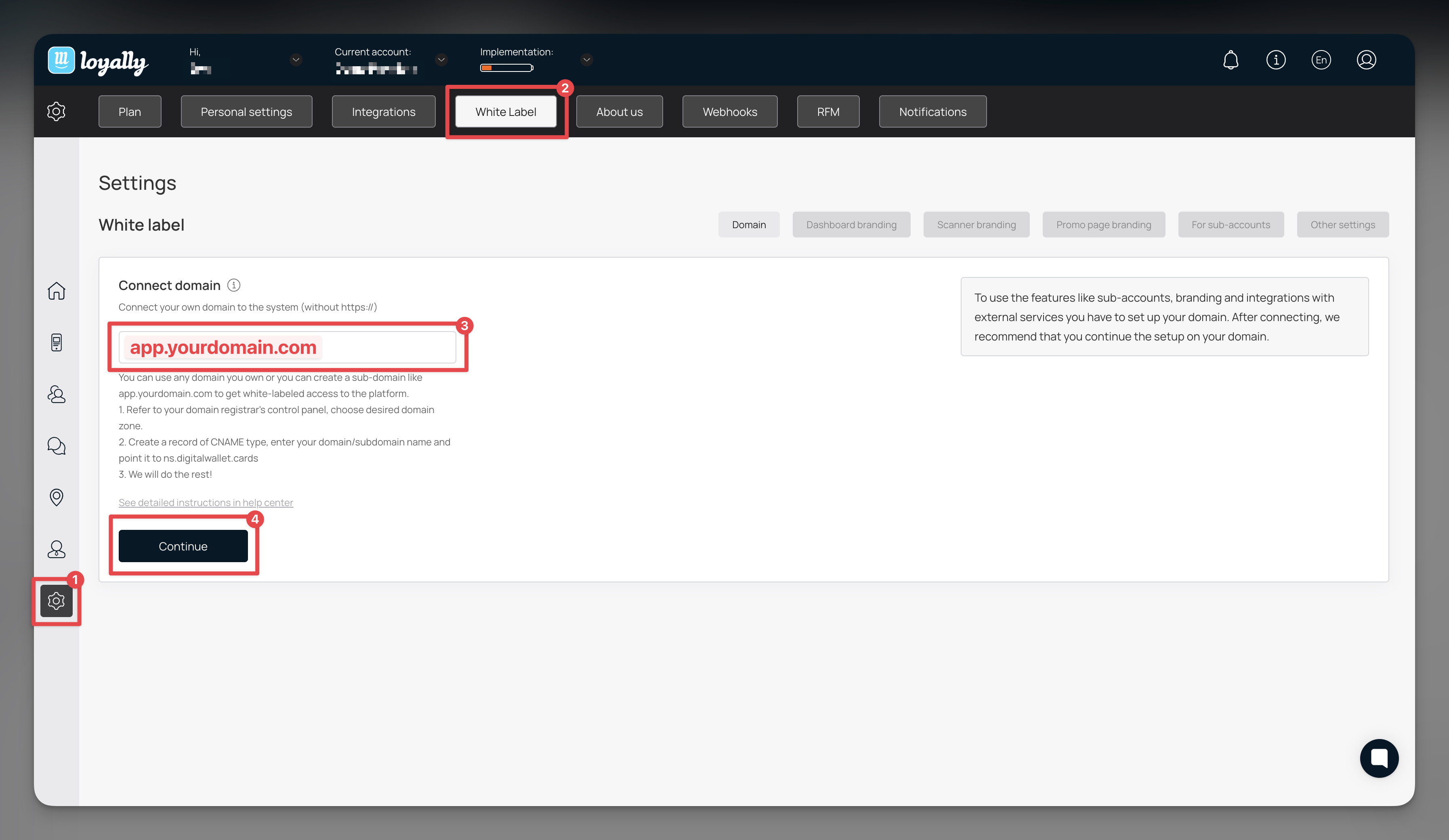Image resolution: width=1449 pixels, height=840 pixels.
Task: Expand the Hi user dropdown
Action: [296, 60]
